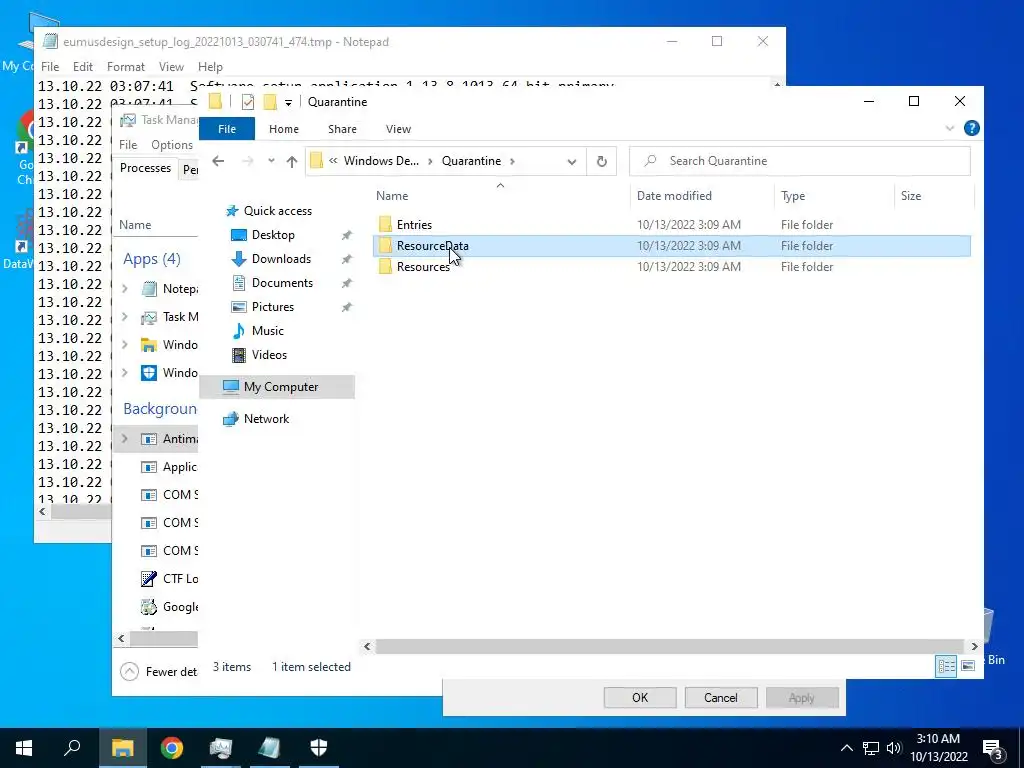Expand the Notepad process in Task Manager

pyautogui.click(x=125, y=288)
